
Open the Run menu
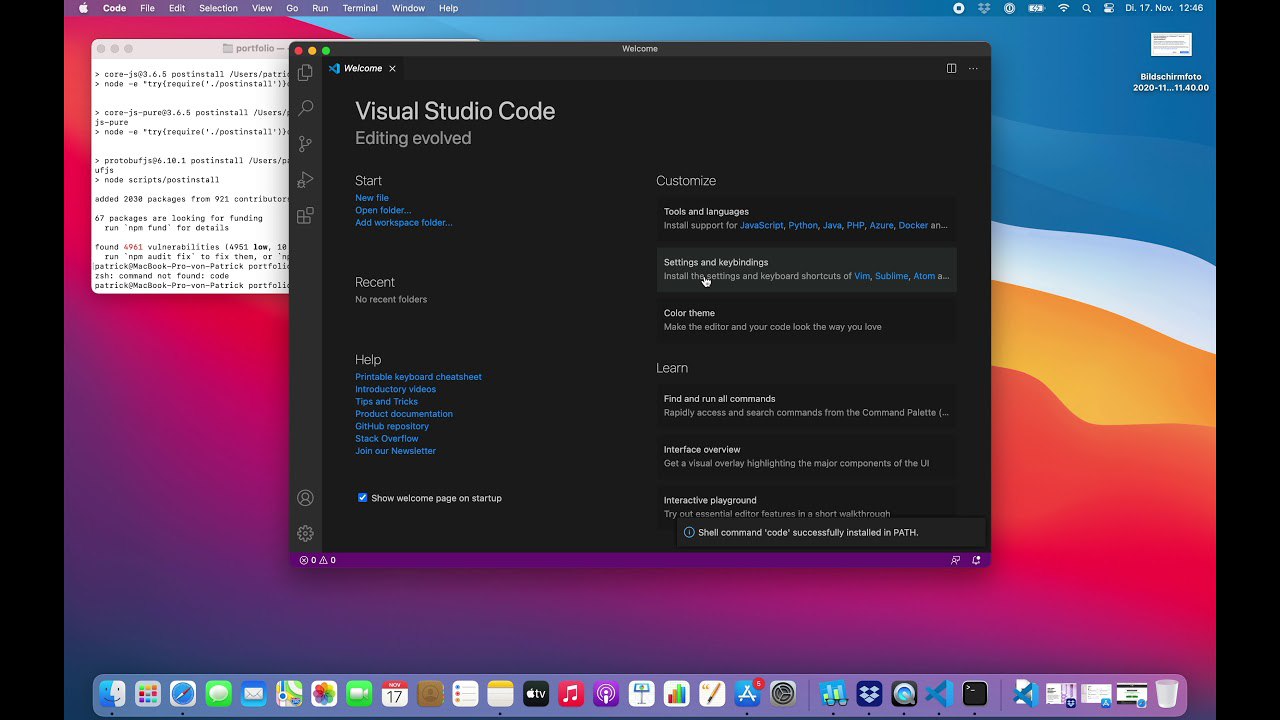[320, 8]
